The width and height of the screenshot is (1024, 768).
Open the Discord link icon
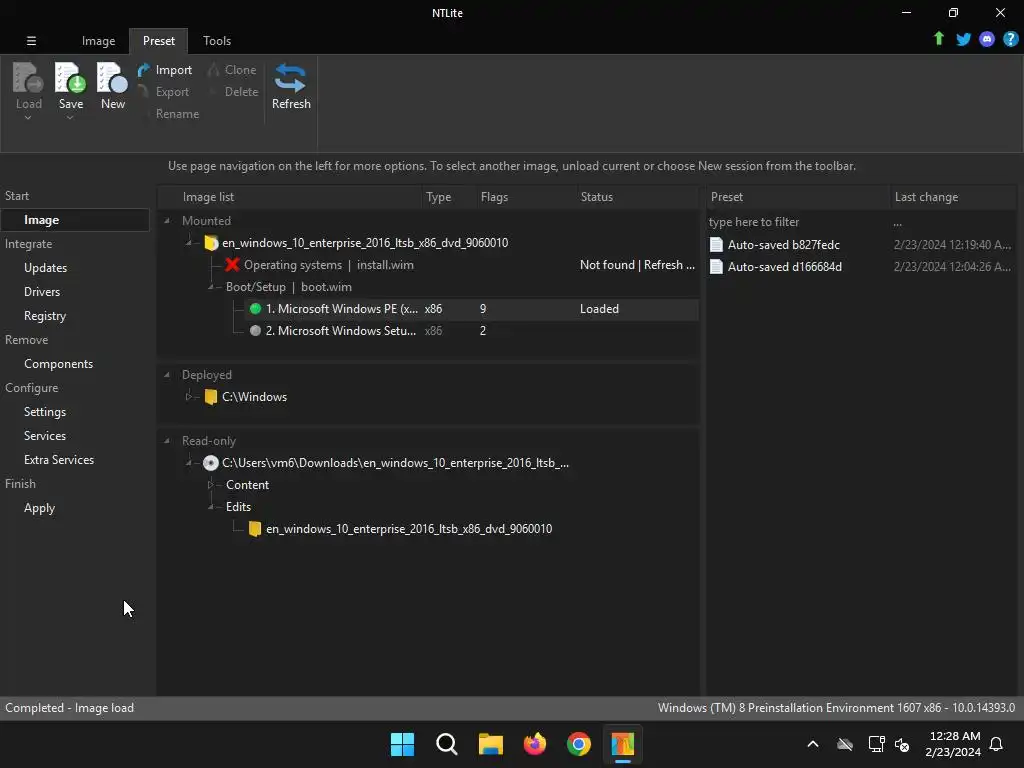point(987,39)
